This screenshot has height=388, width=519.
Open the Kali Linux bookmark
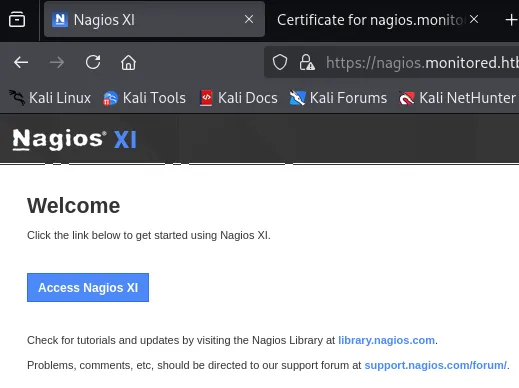click(50, 98)
